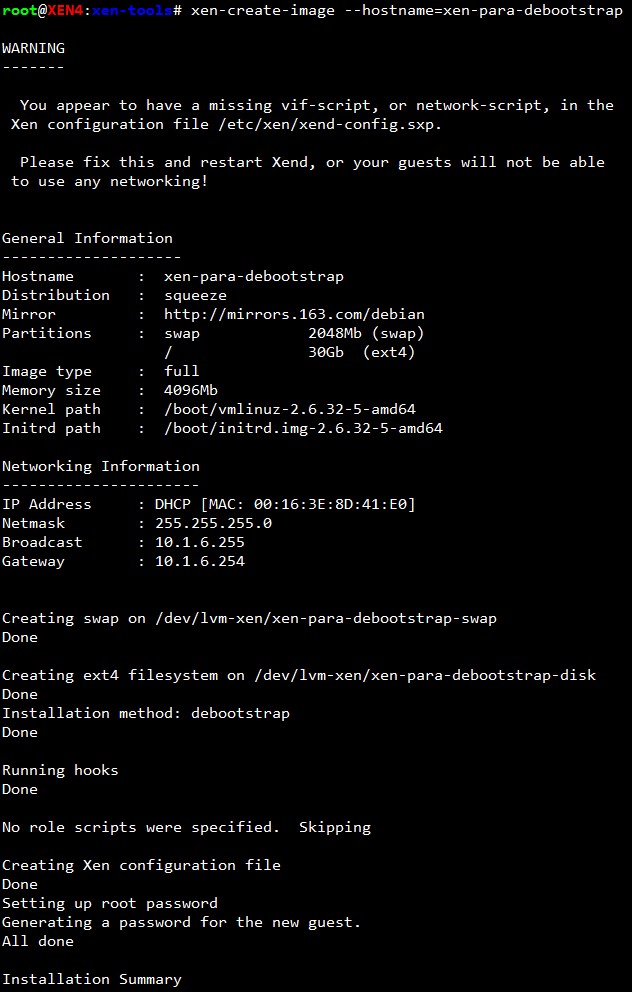
Task: Click the Installation Summary heading
Action: pyautogui.click(x=91, y=979)
